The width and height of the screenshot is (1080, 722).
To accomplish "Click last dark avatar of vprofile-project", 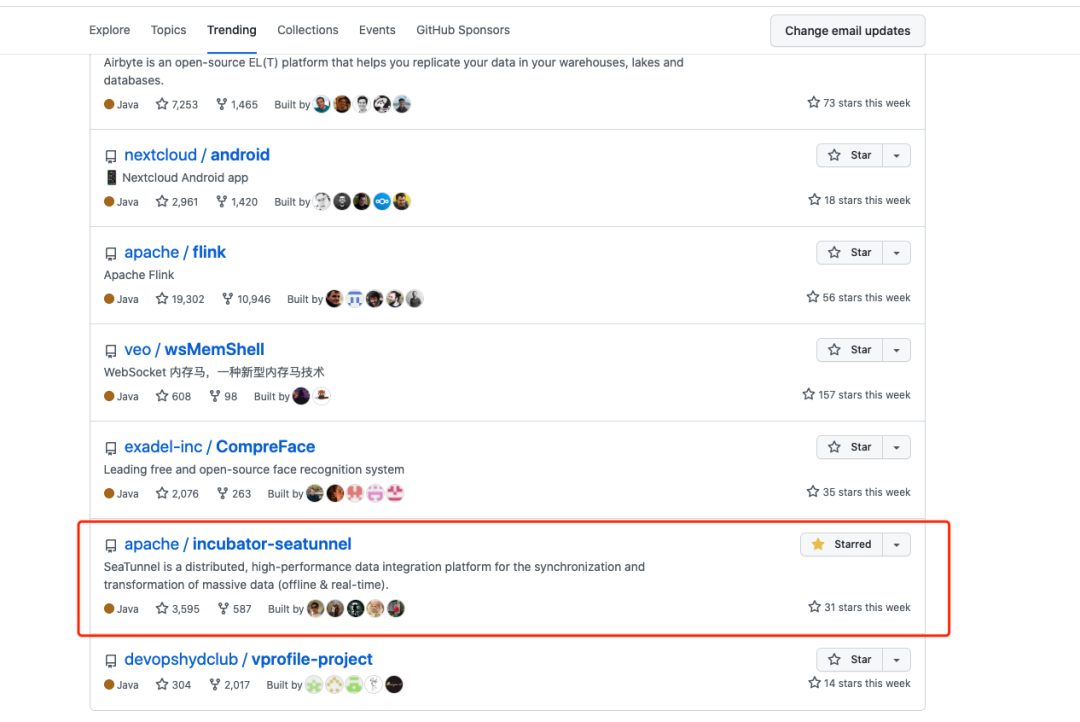I will click(394, 684).
